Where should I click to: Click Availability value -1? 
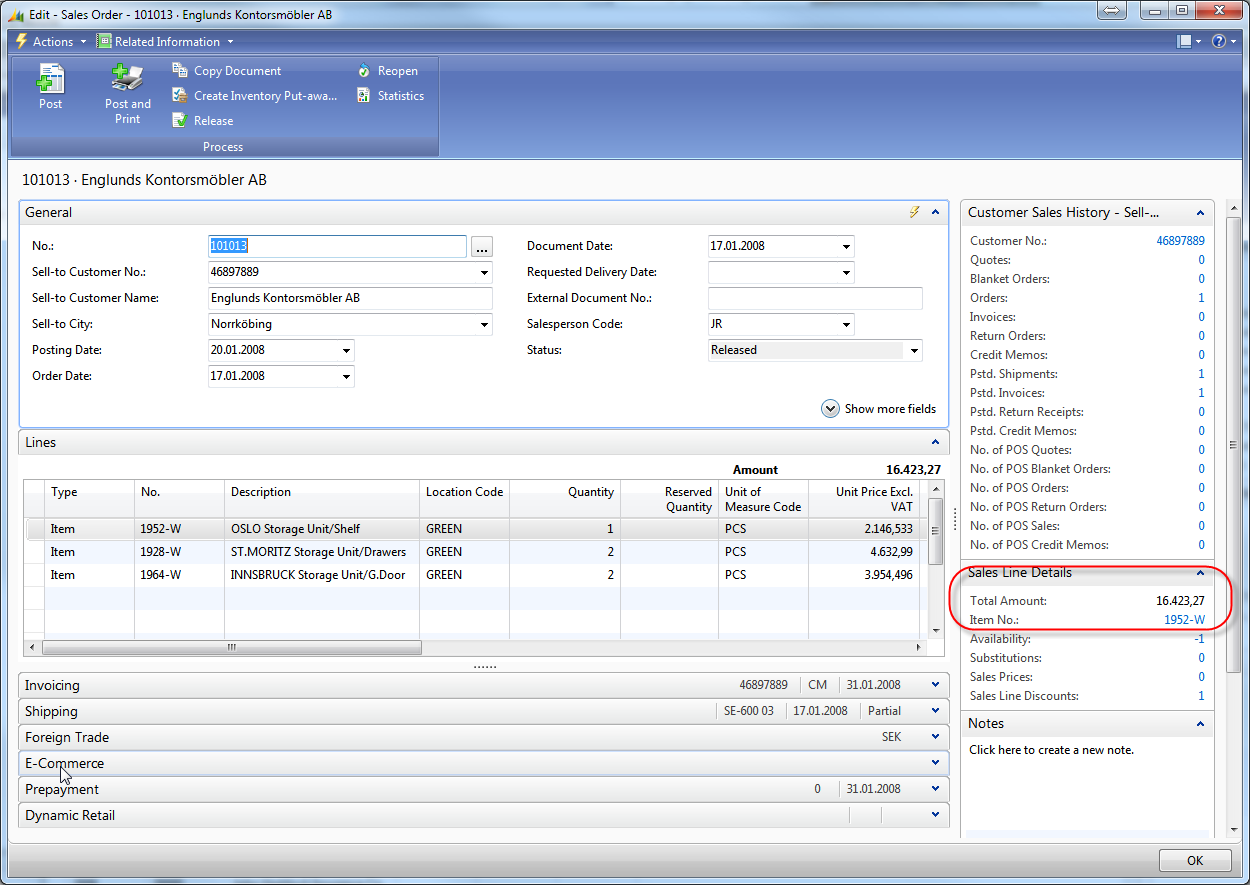pos(1199,639)
